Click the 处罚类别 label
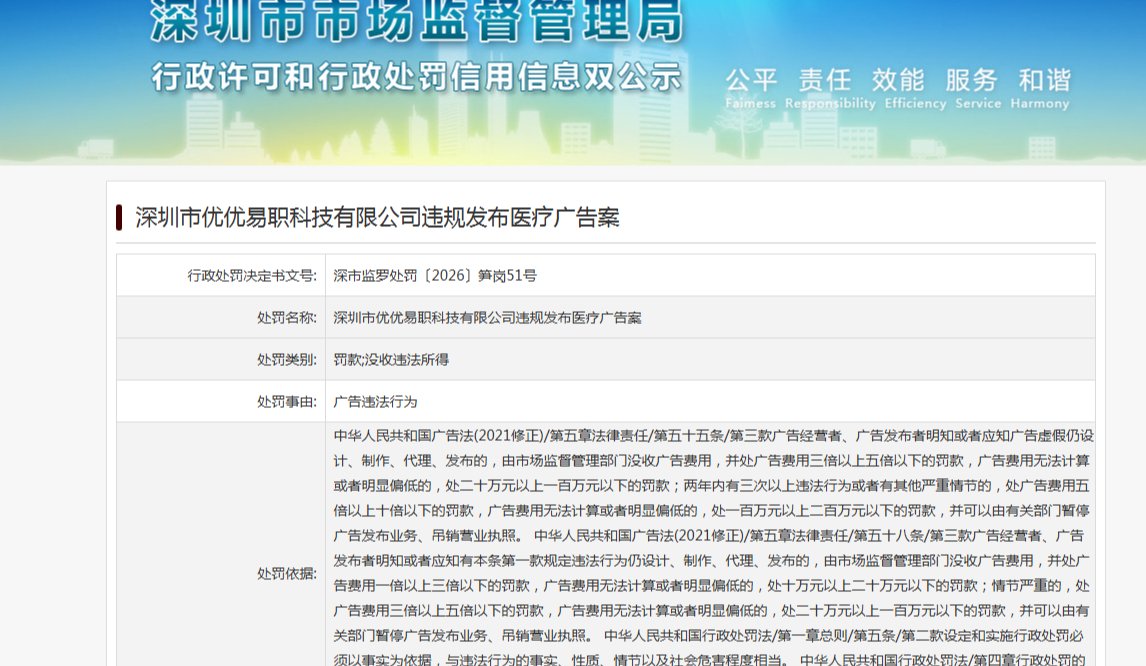Viewport: 1146px width, 666px height. coord(286,360)
